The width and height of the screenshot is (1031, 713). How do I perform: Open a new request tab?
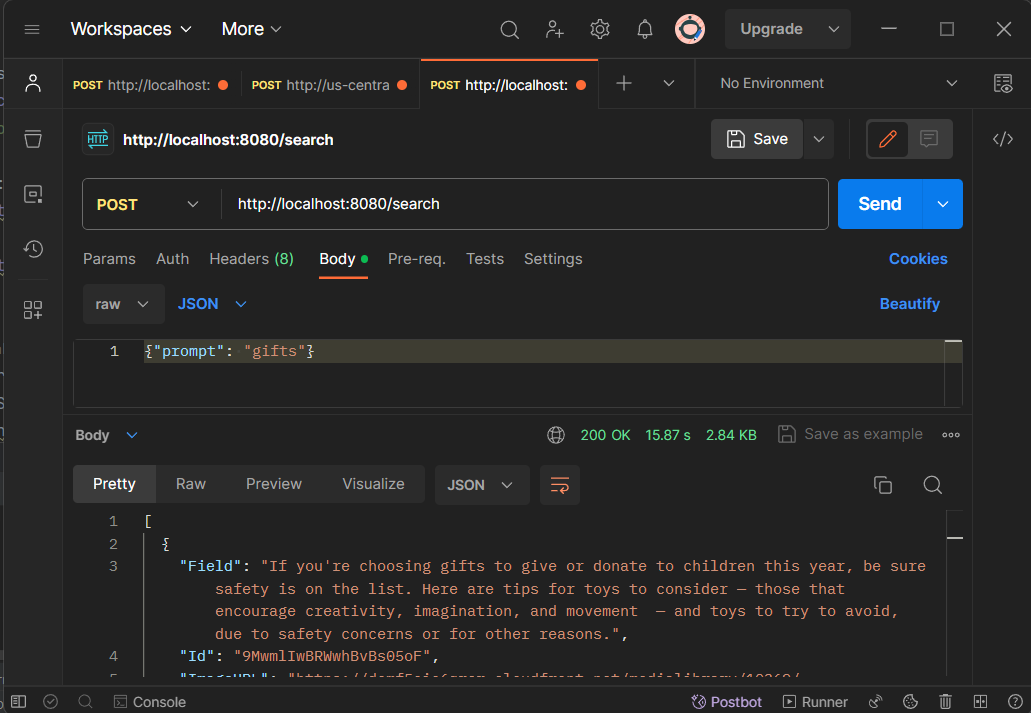[x=624, y=84]
